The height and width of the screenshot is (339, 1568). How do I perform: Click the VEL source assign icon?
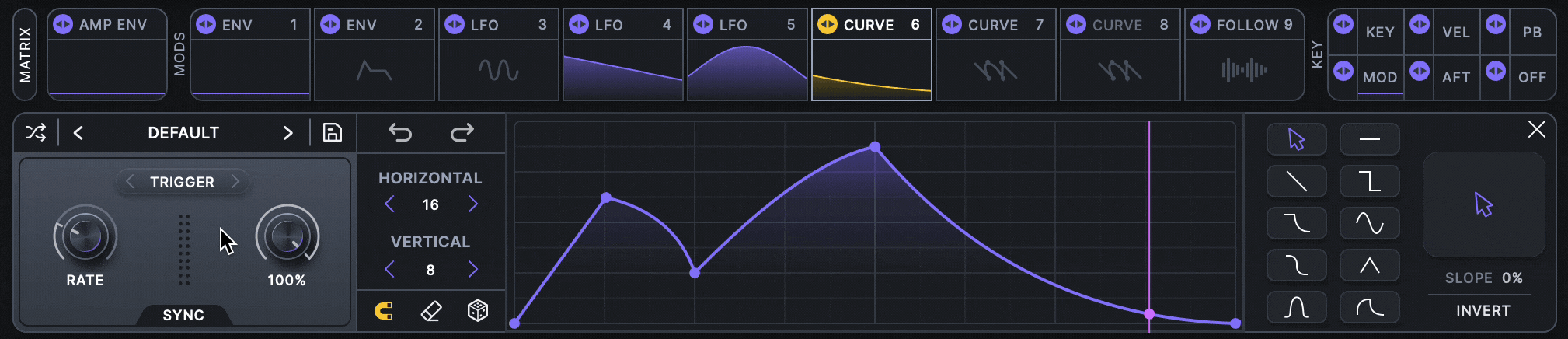[1420, 25]
